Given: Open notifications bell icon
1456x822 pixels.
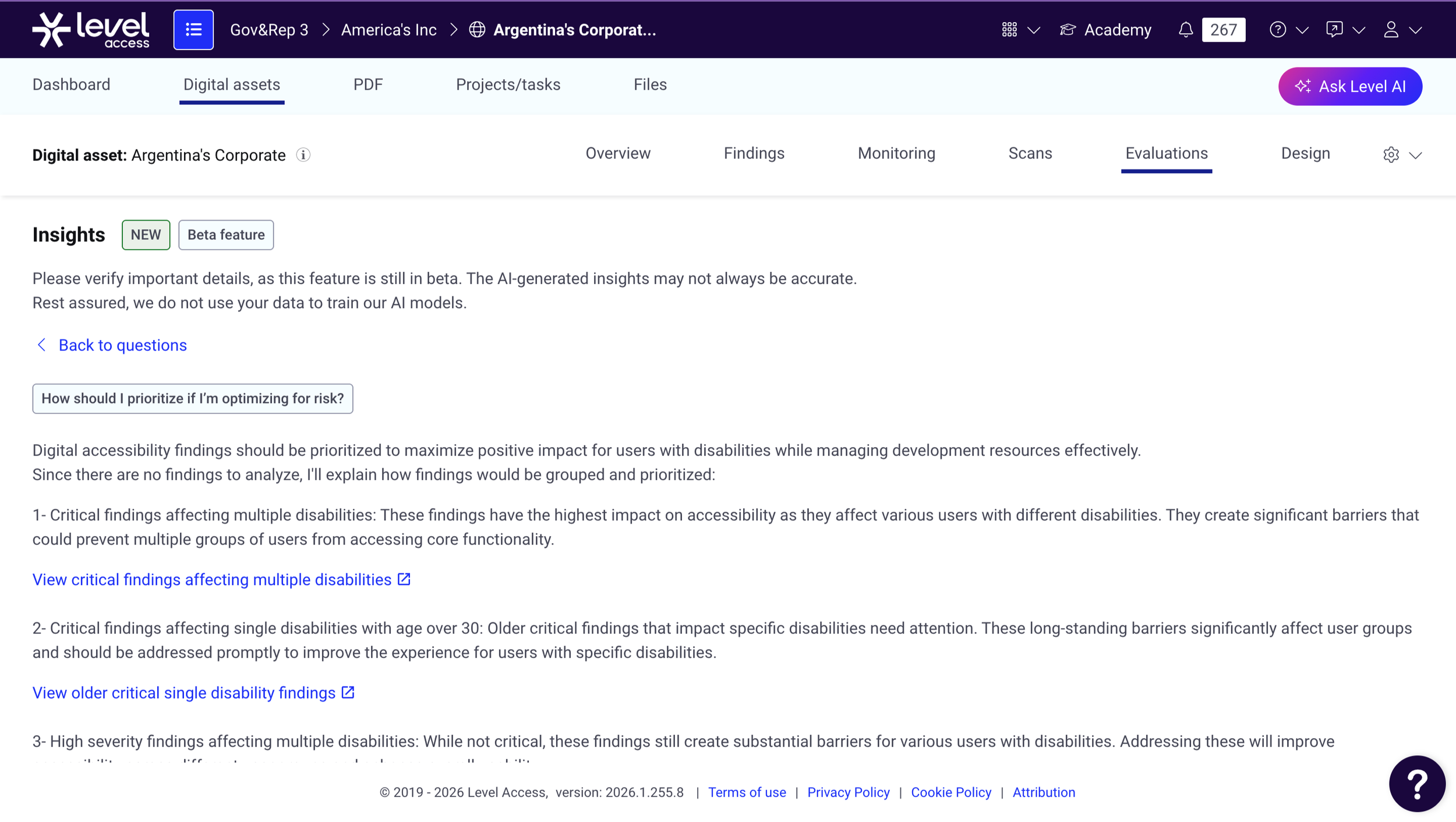Looking at the screenshot, I should click(x=1185, y=30).
